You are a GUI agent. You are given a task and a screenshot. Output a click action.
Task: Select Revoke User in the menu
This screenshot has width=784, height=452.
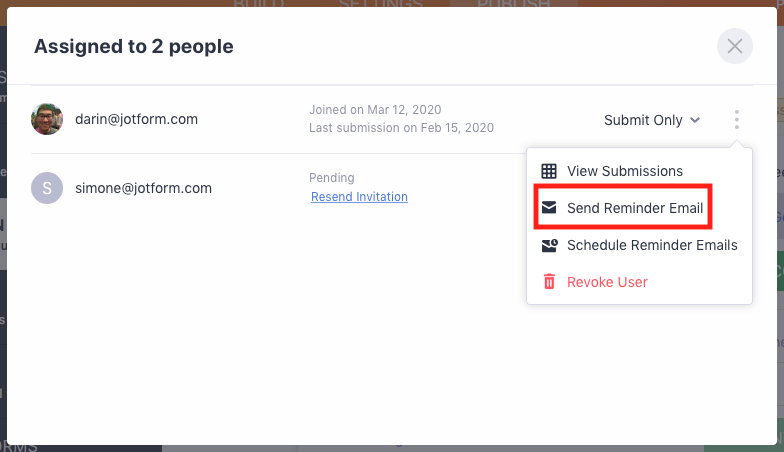tap(607, 282)
